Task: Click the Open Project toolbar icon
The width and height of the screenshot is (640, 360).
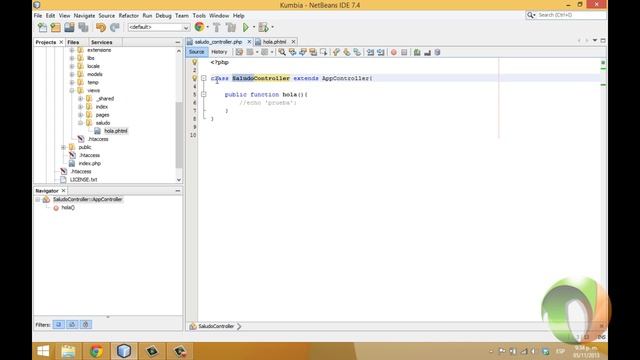Action: [x=69, y=27]
